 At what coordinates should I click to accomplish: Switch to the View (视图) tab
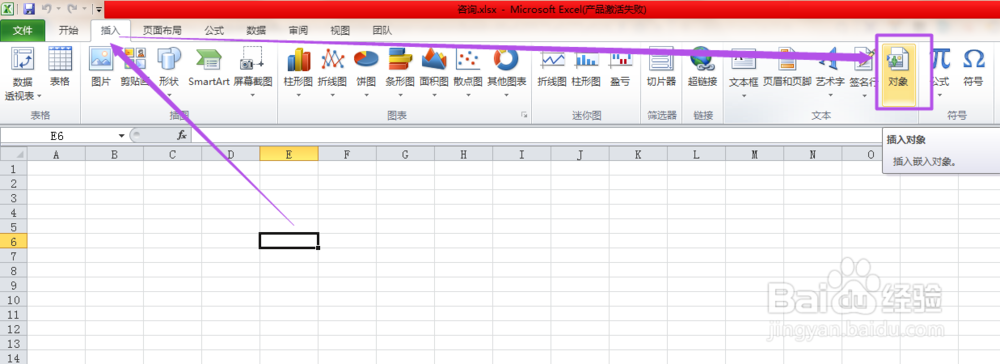[x=340, y=30]
